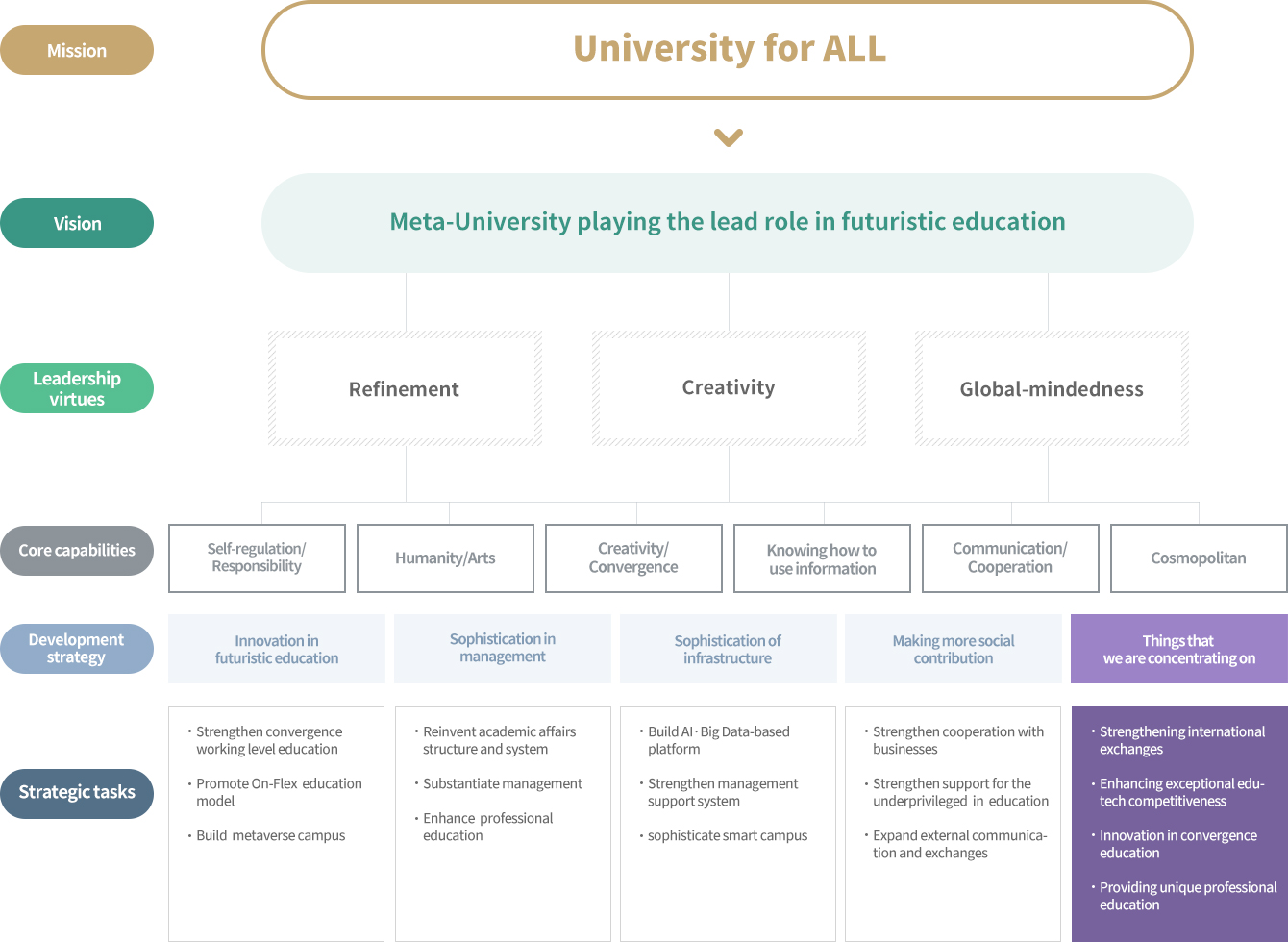The width and height of the screenshot is (1288, 942).
Task: Click Build metaverse campus task item
Action: (270, 835)
